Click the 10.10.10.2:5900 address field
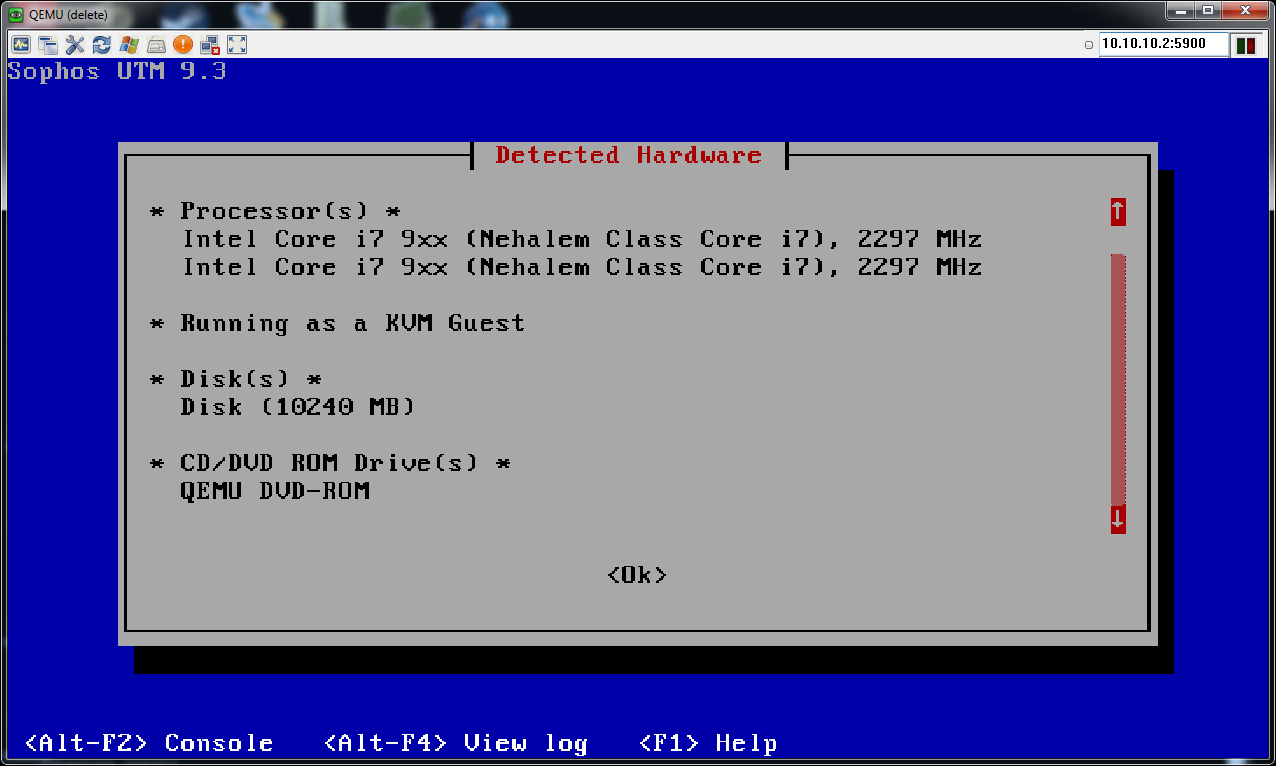This screenshot has height=766, width=1276. pos(1164,44)
